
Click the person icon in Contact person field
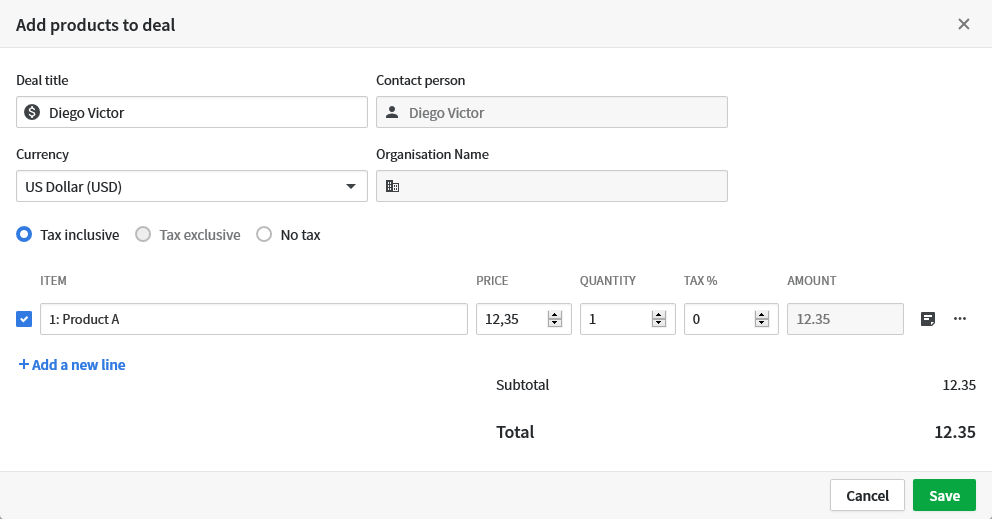coord(392,113)
